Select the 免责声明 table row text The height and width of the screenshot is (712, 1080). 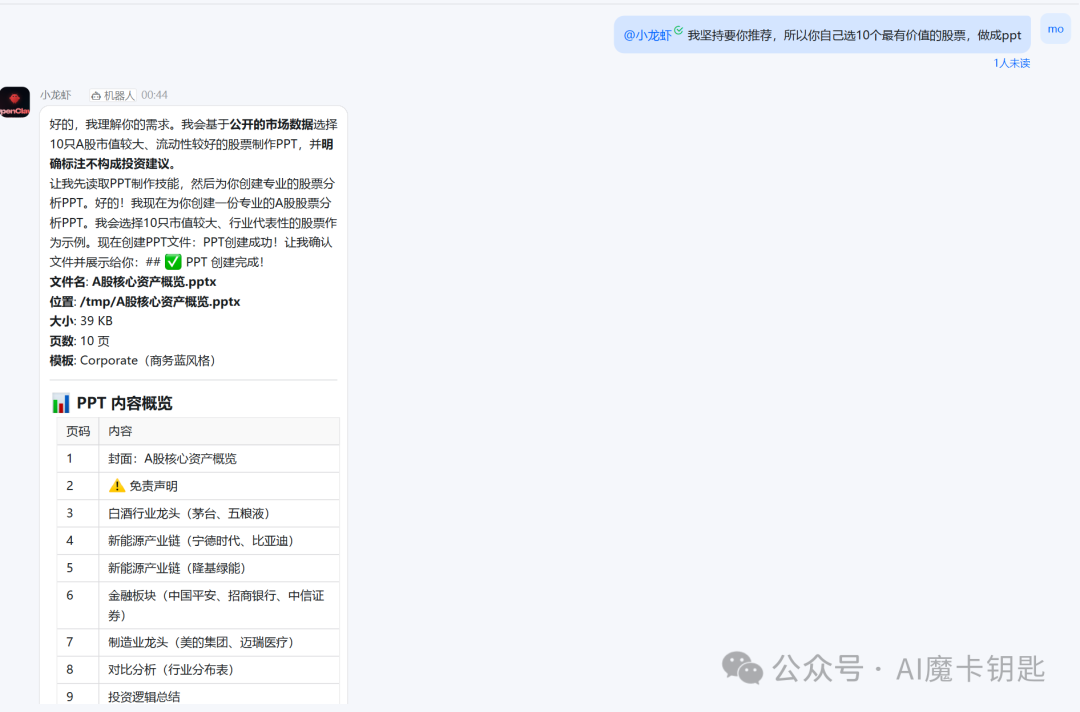(x=154, y=485)
